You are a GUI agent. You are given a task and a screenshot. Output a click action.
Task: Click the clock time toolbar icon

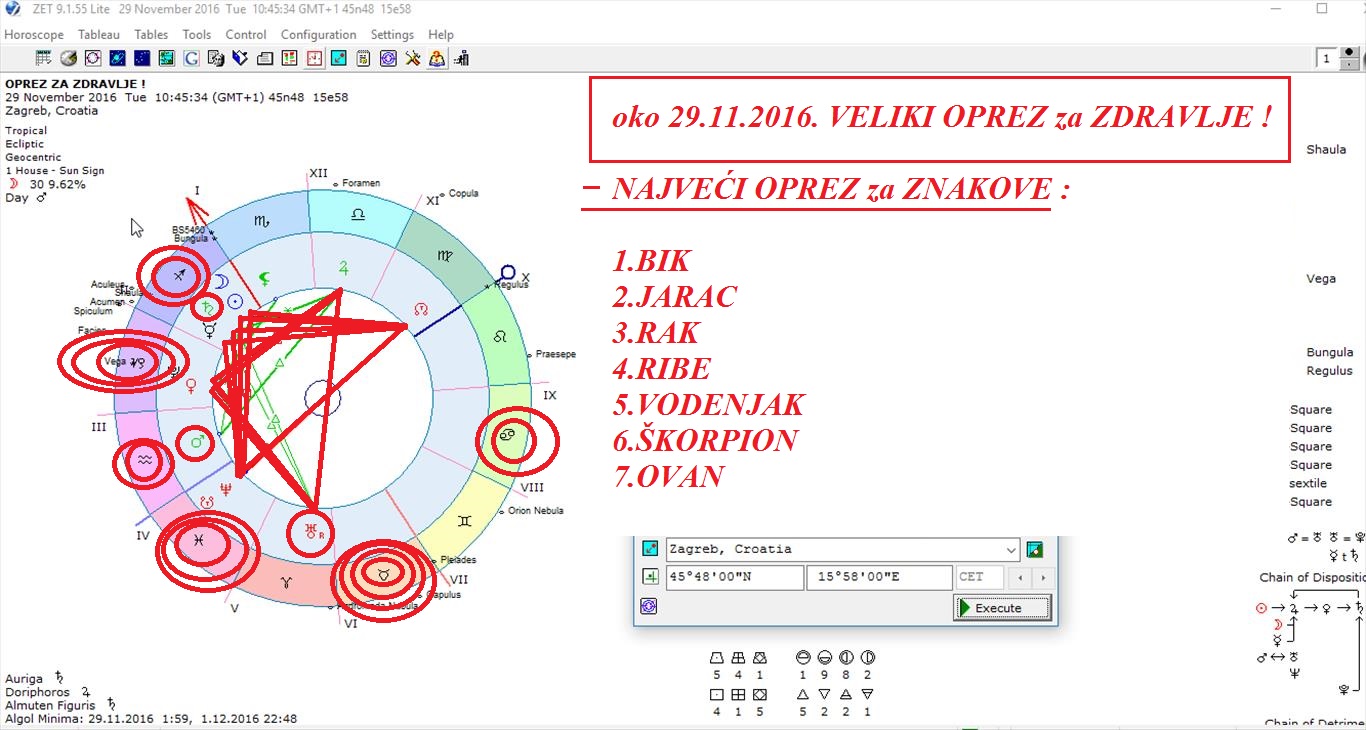314,59
